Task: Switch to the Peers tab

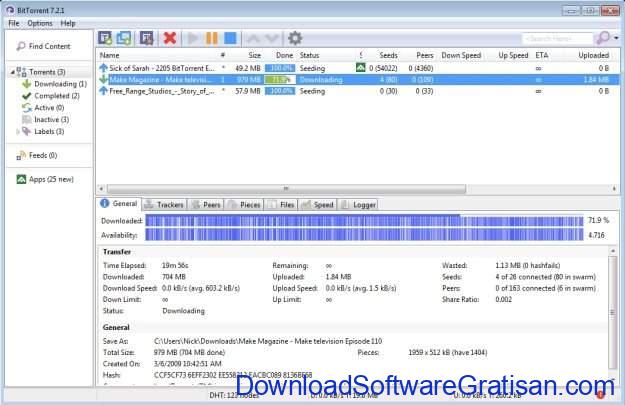Action: (206, 205)
